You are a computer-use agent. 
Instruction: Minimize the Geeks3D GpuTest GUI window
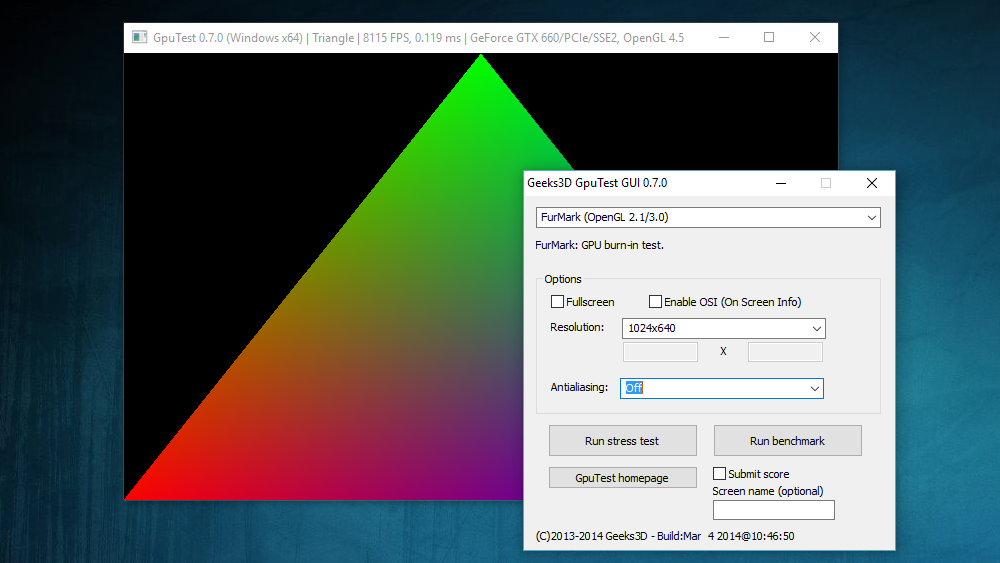(x=780, y=183)
